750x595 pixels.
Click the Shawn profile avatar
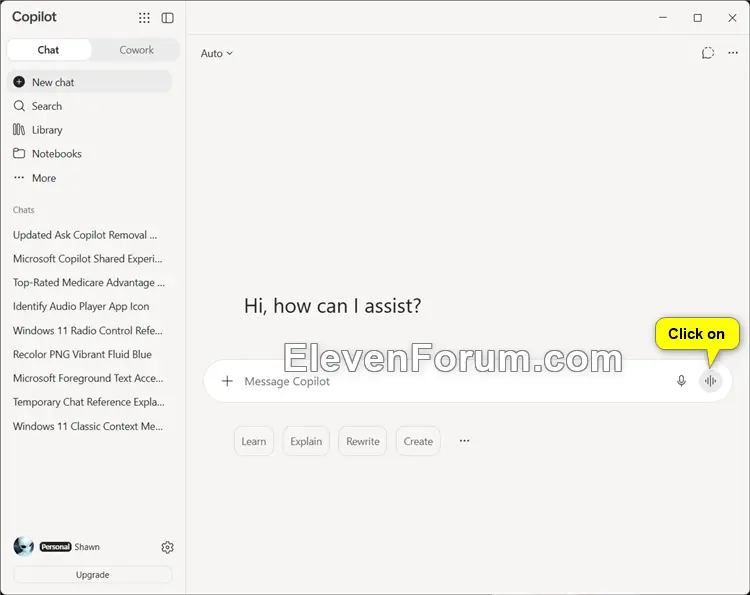(23, 546)
